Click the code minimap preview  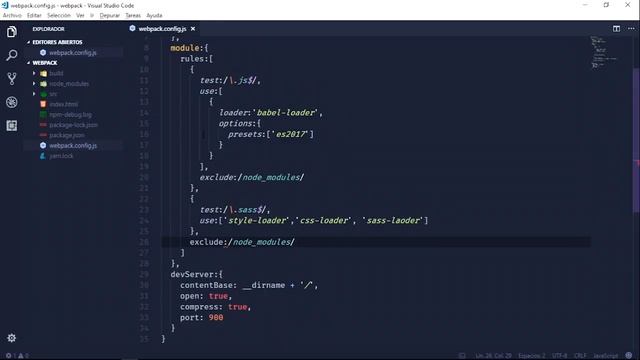pos(603,52)
